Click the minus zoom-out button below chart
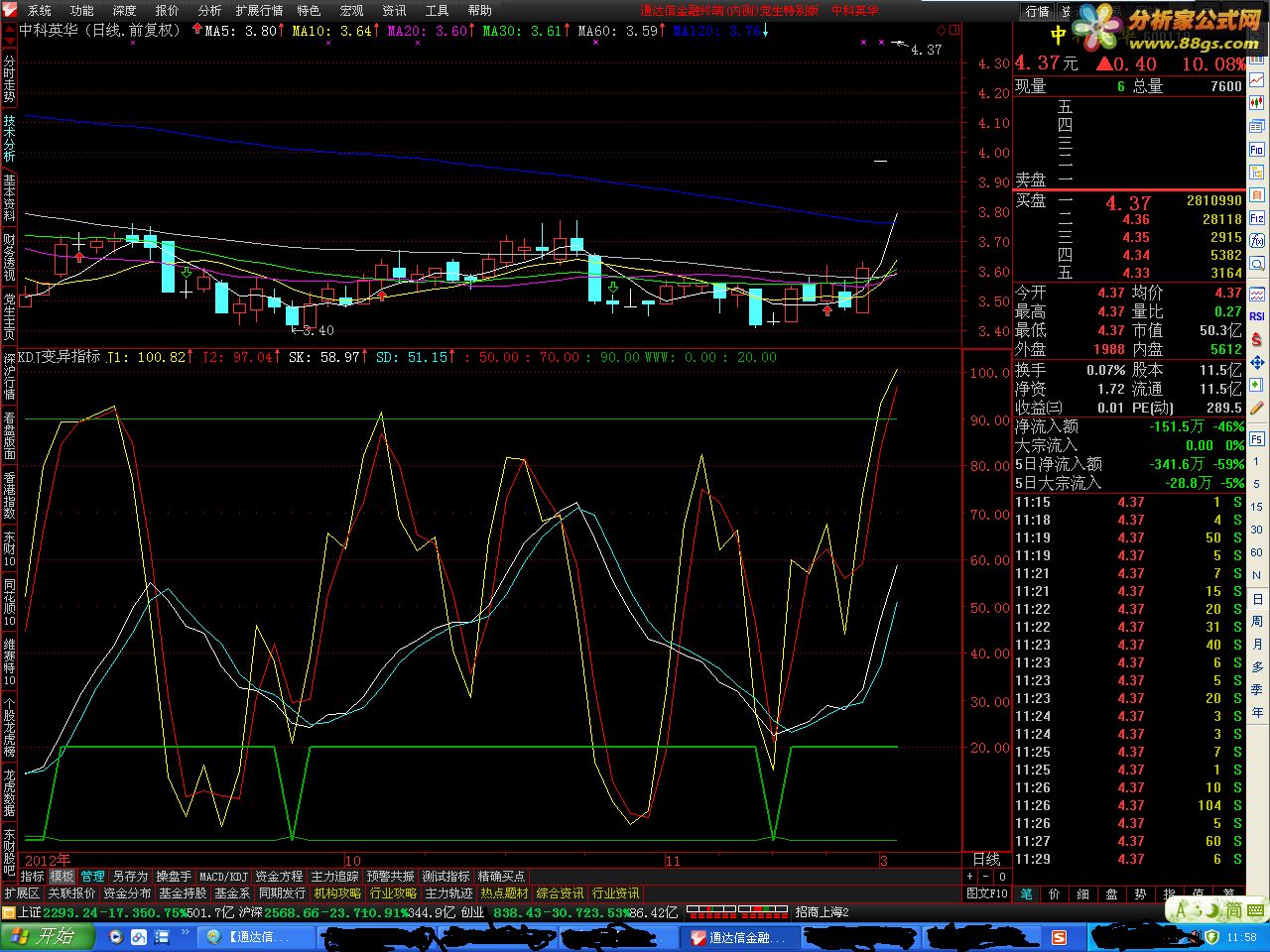1270x952 pixels. tap(986, 877)
